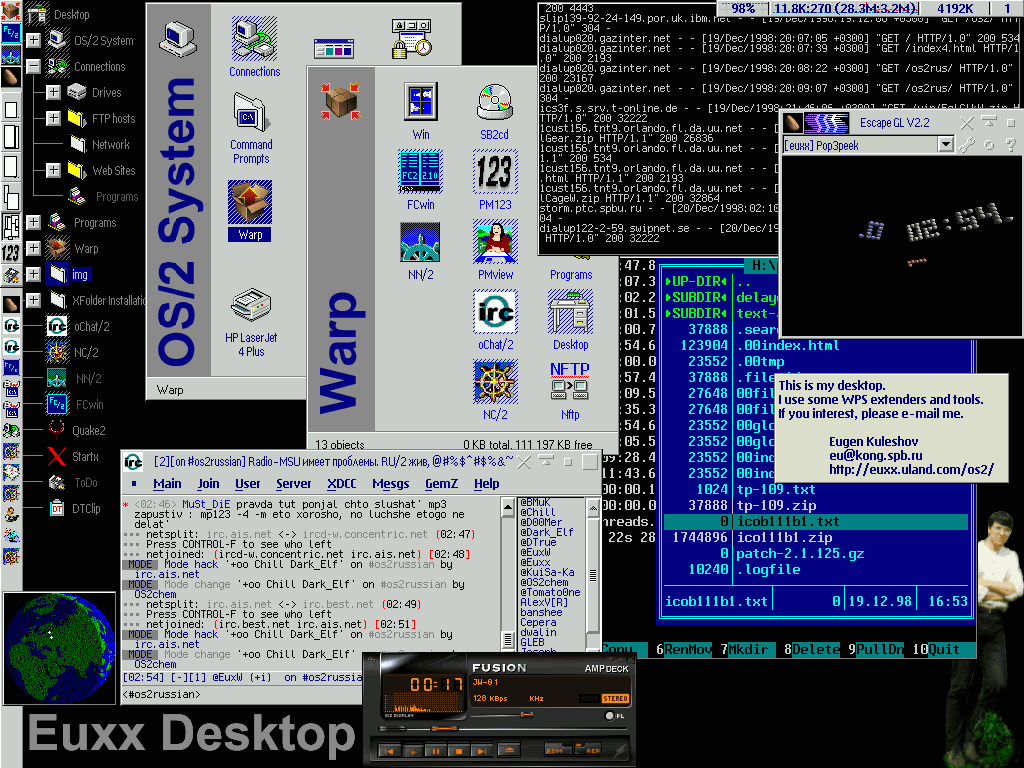Open oChat/2 irc icon in Warp folder window
1024x768 pixels.
coord(495,312)
